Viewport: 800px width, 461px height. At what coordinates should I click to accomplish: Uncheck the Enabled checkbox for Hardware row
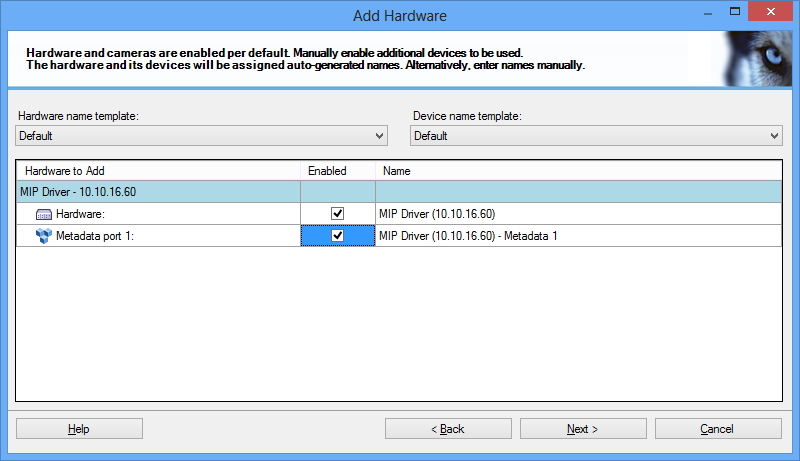tap(337, 214)
